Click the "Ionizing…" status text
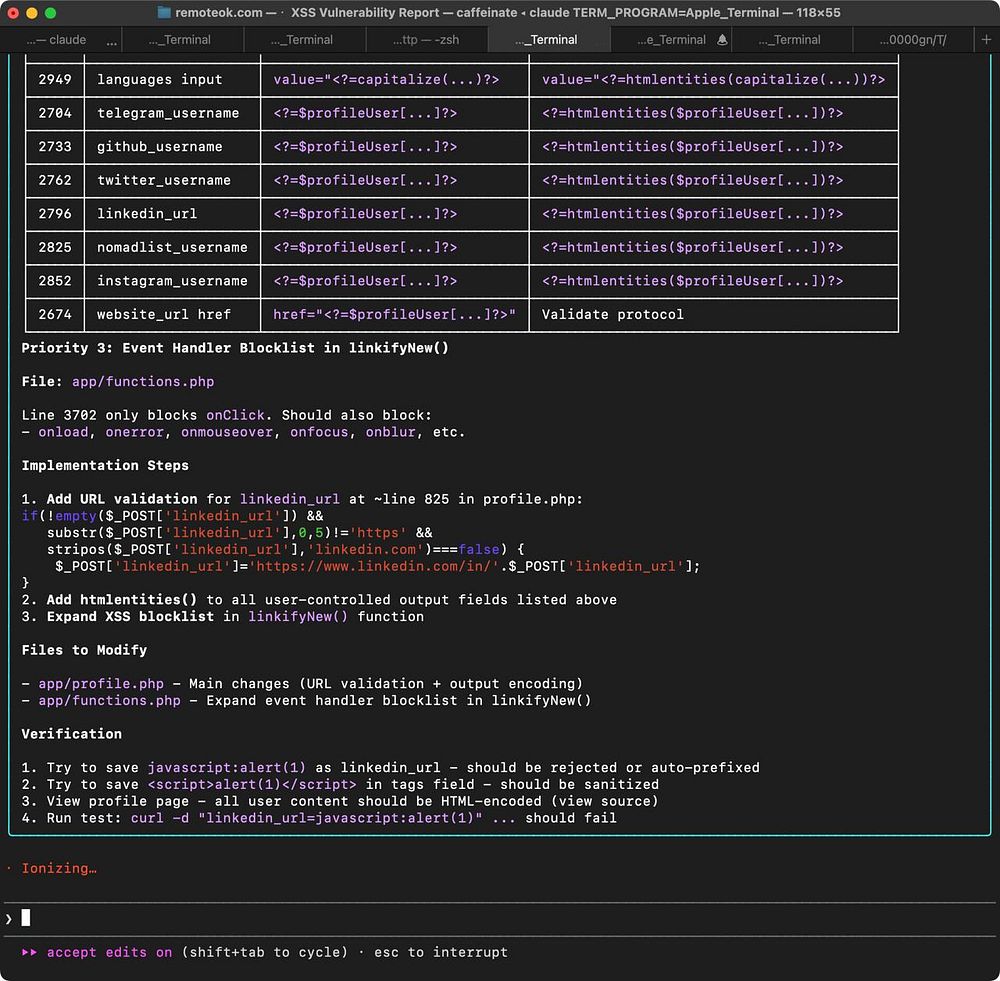Viewport: 1000px width, 981px height. pyautogui.click(x=59, y=868)
